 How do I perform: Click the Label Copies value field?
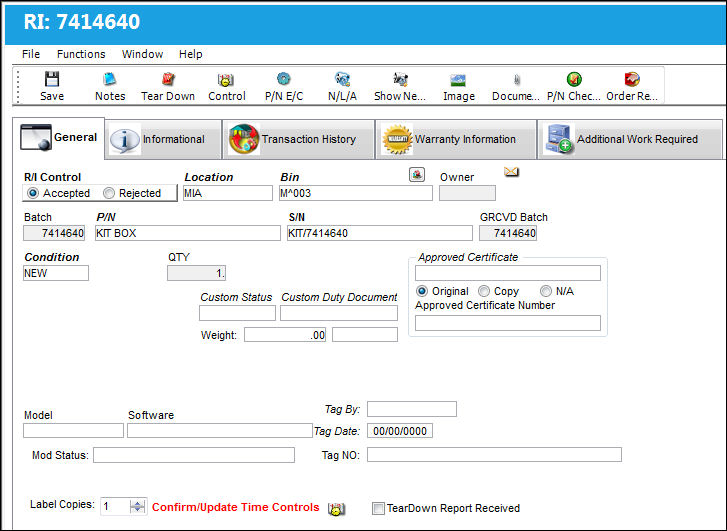pos(115,506)
